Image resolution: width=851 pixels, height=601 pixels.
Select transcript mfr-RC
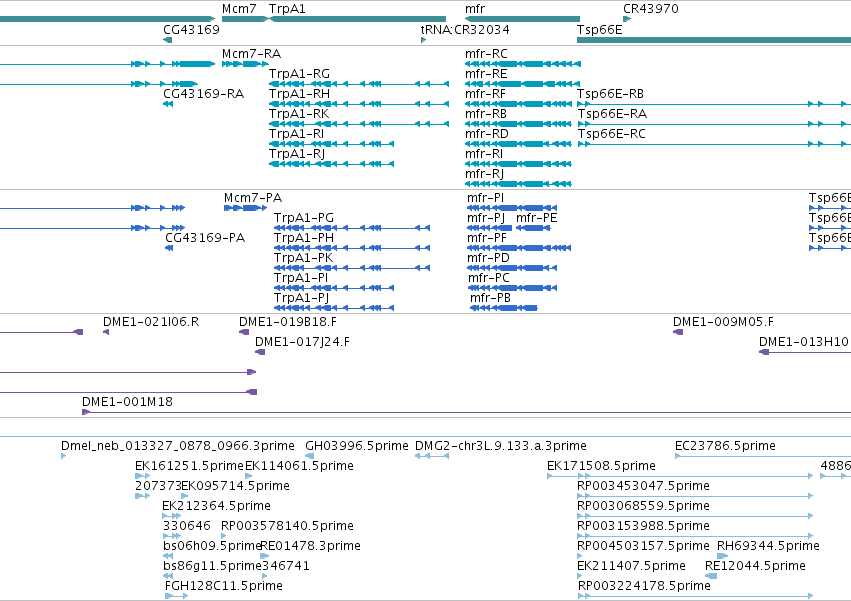(523, 64)
